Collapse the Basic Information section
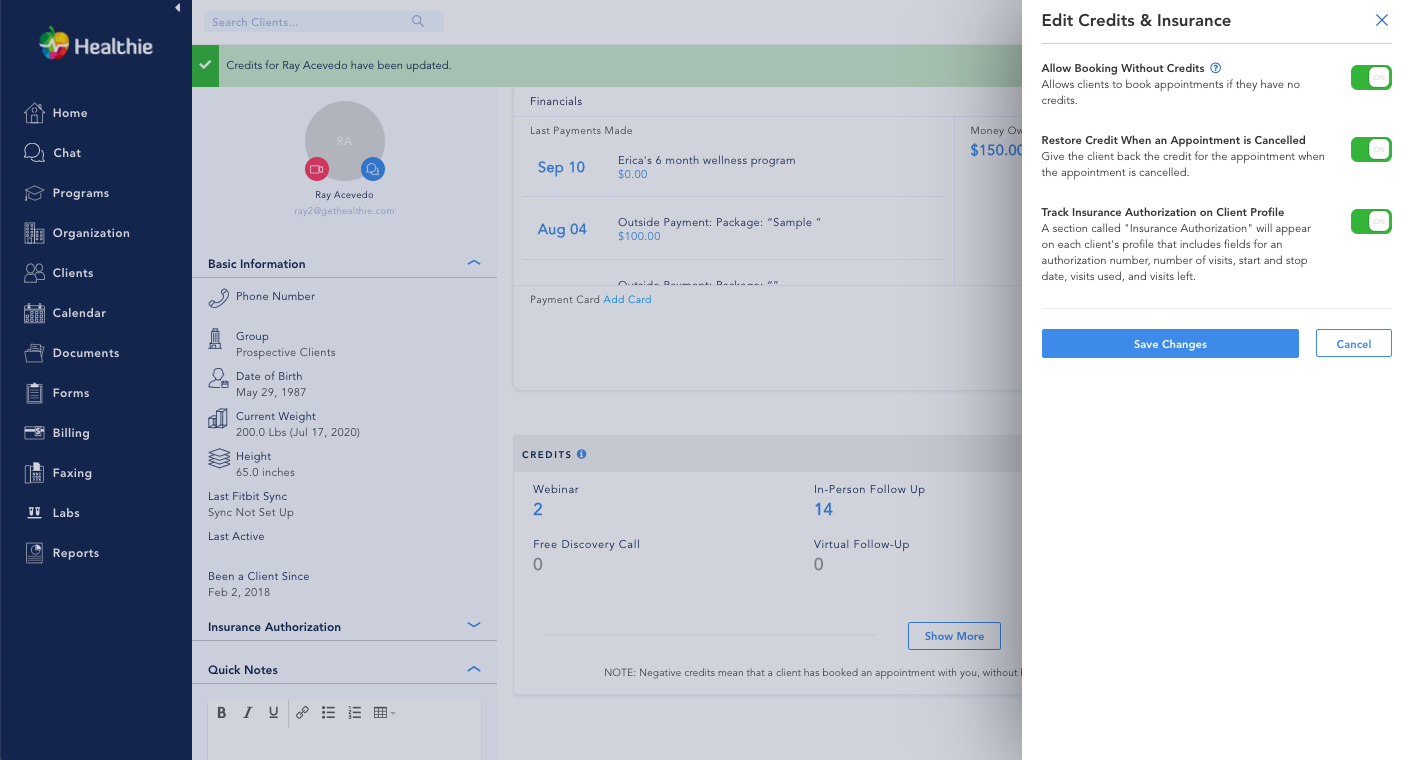 click(x=474, y=263)
